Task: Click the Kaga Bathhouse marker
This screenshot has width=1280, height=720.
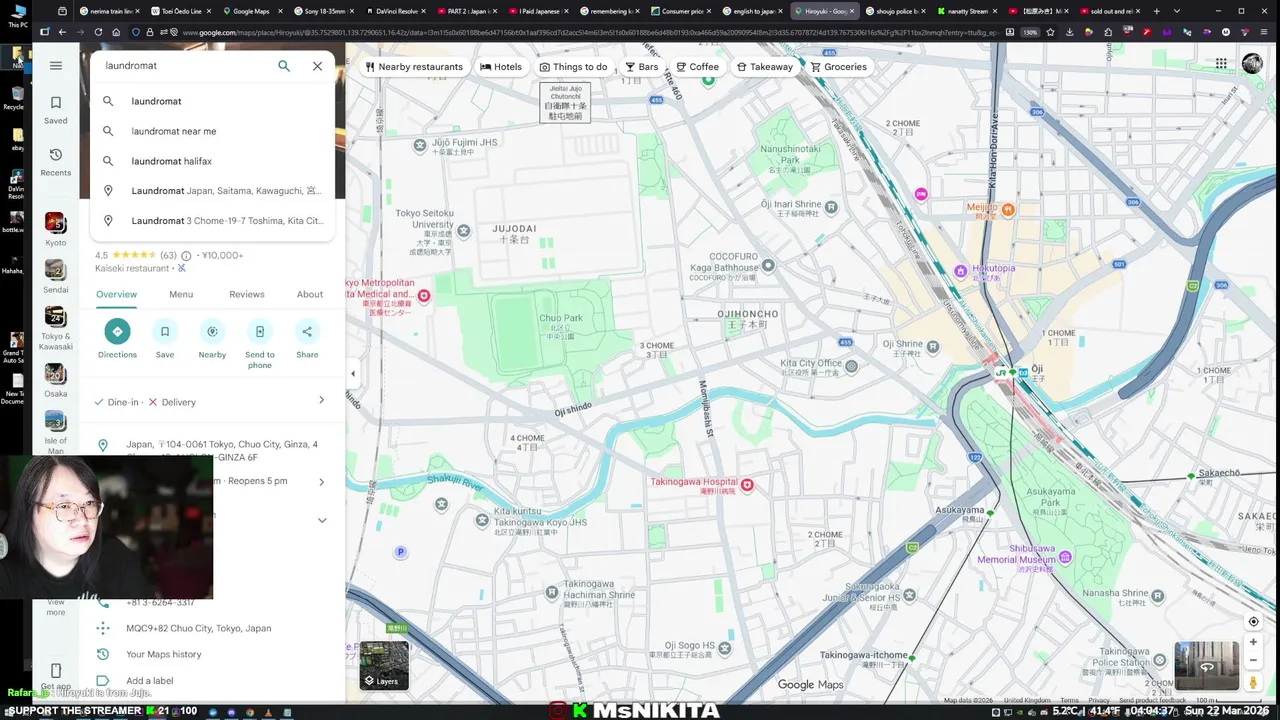Action: pyautogui.click(x=768, y=265)
